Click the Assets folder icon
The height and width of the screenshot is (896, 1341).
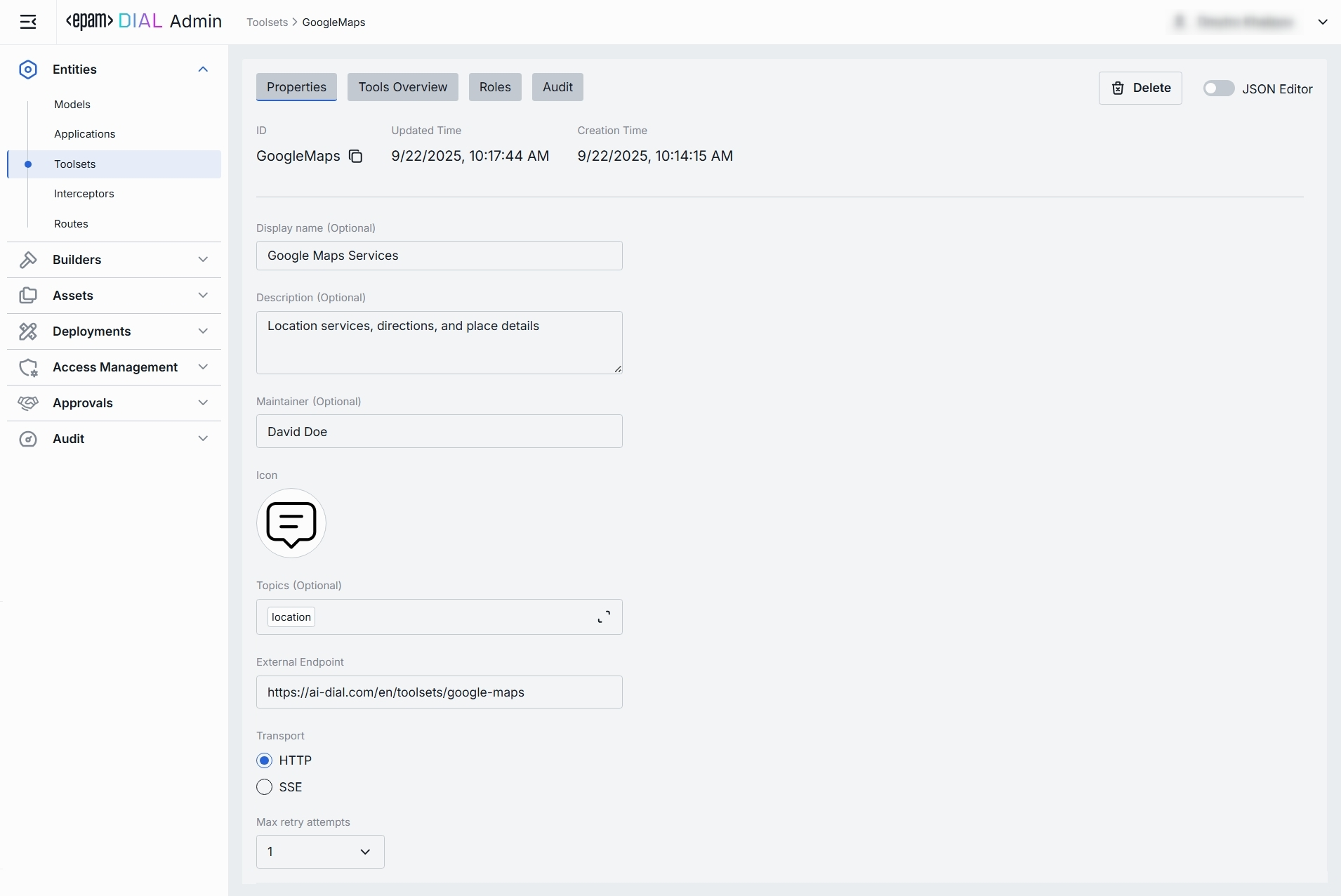pyautogui.click(x=28, y=296)
